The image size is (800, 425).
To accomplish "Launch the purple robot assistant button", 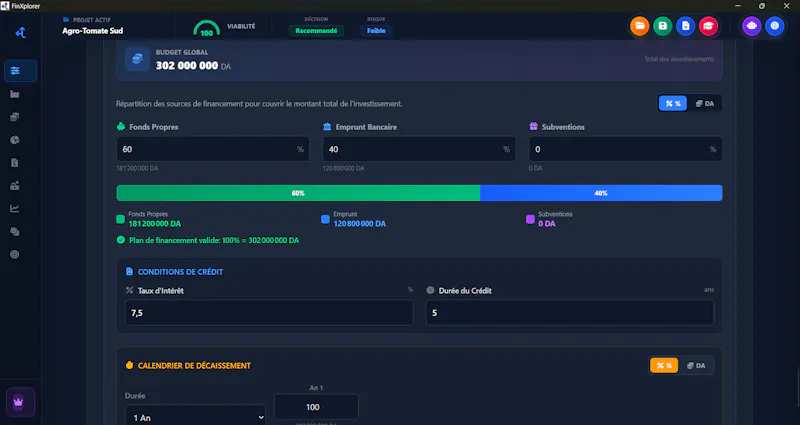I will pyautogui.click(x=752, y=26).
